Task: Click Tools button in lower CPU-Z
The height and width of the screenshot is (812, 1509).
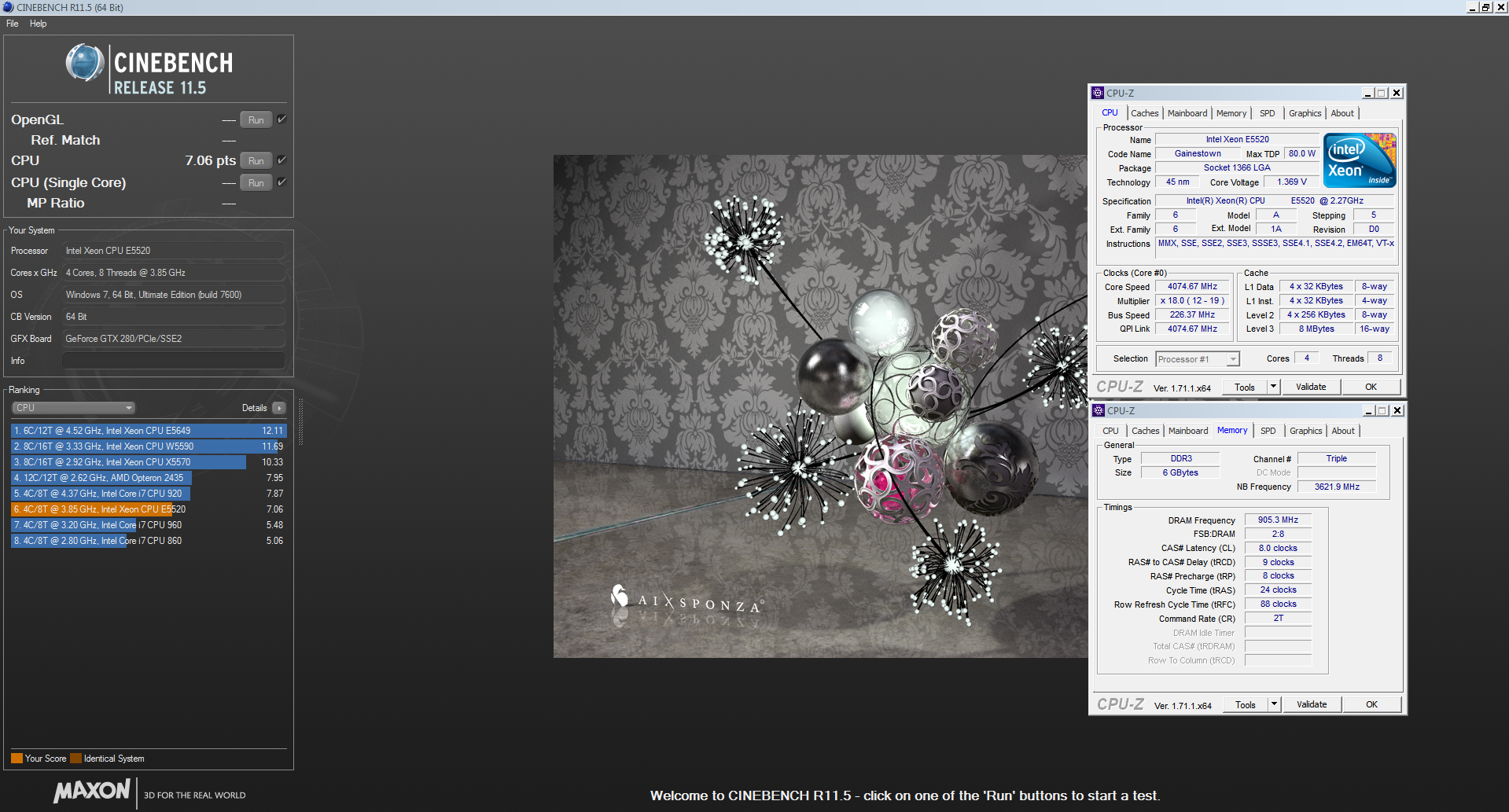Action: point(1246,704)
